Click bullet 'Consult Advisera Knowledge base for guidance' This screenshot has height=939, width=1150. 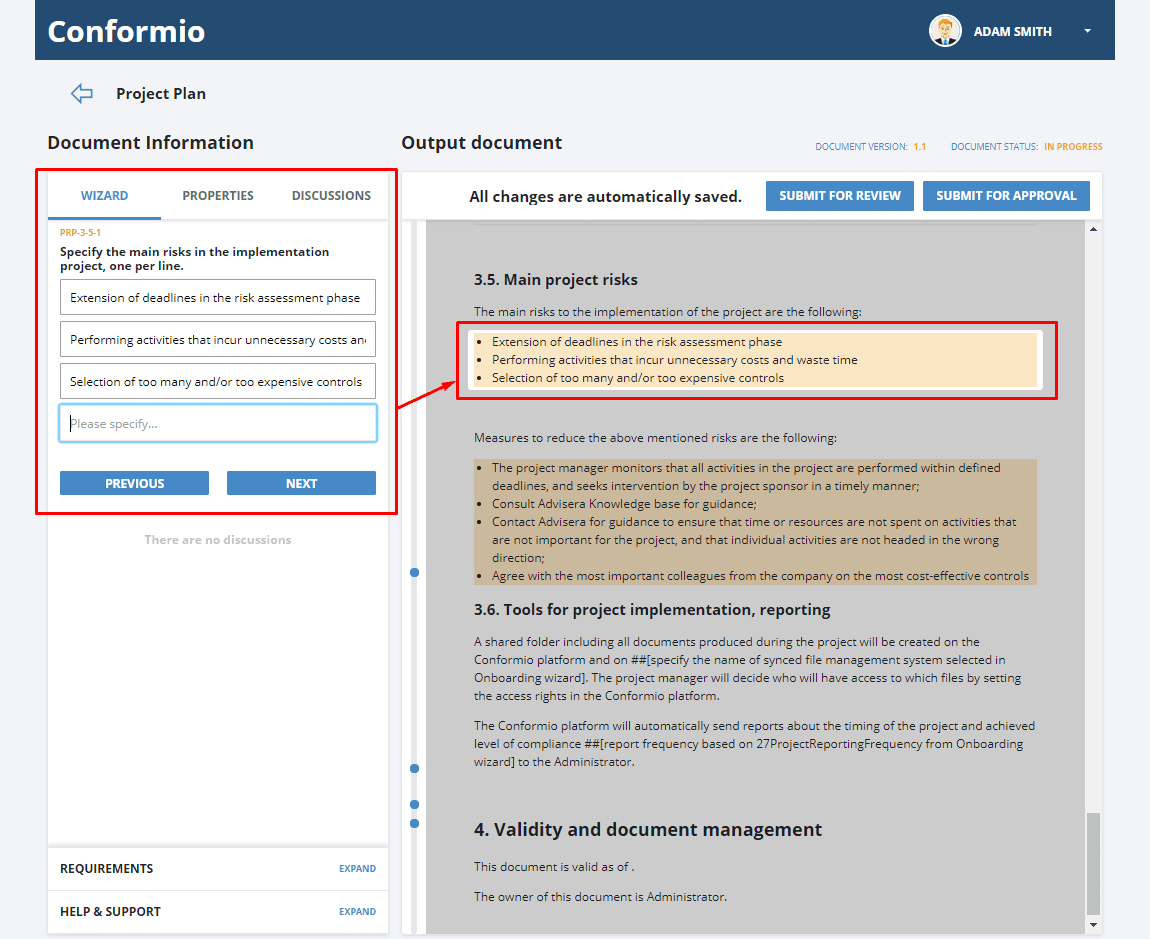[624, 504]
